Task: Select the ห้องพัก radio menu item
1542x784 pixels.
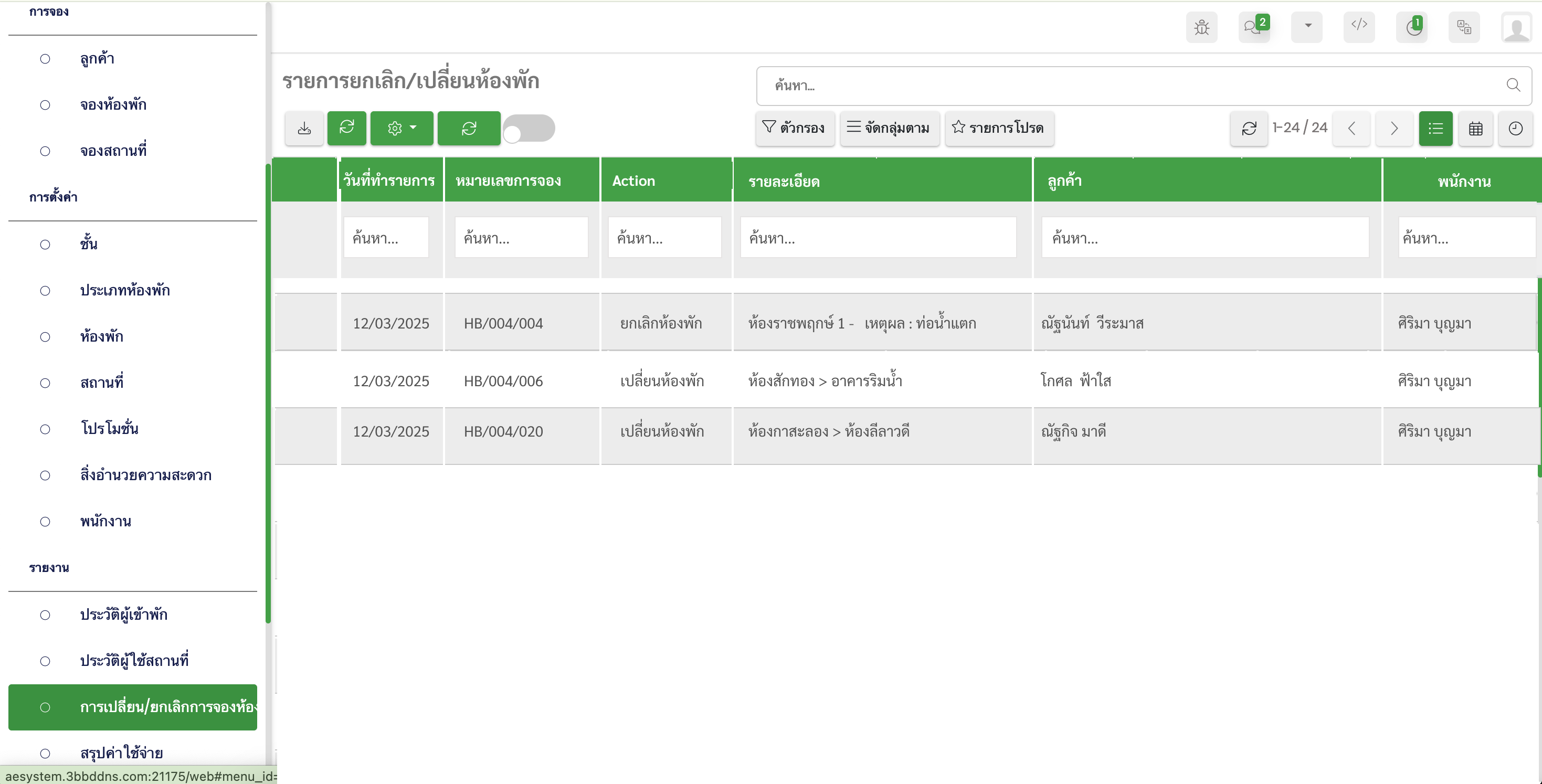Action: 102,336
